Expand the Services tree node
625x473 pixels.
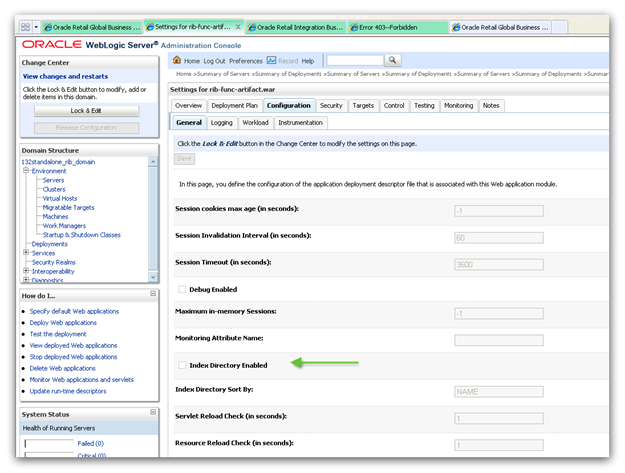point(26,253)
